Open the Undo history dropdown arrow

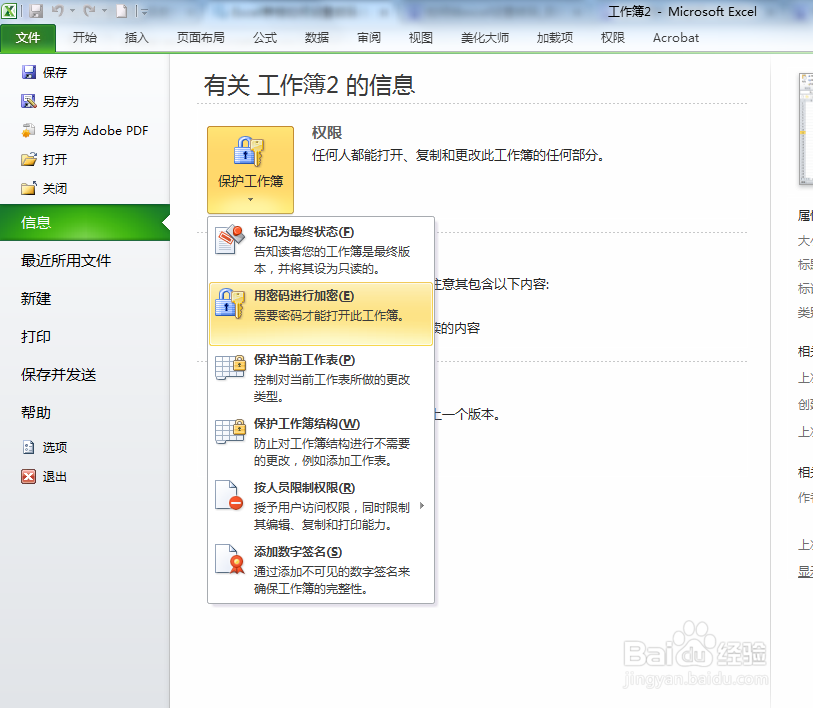[72, 11]
